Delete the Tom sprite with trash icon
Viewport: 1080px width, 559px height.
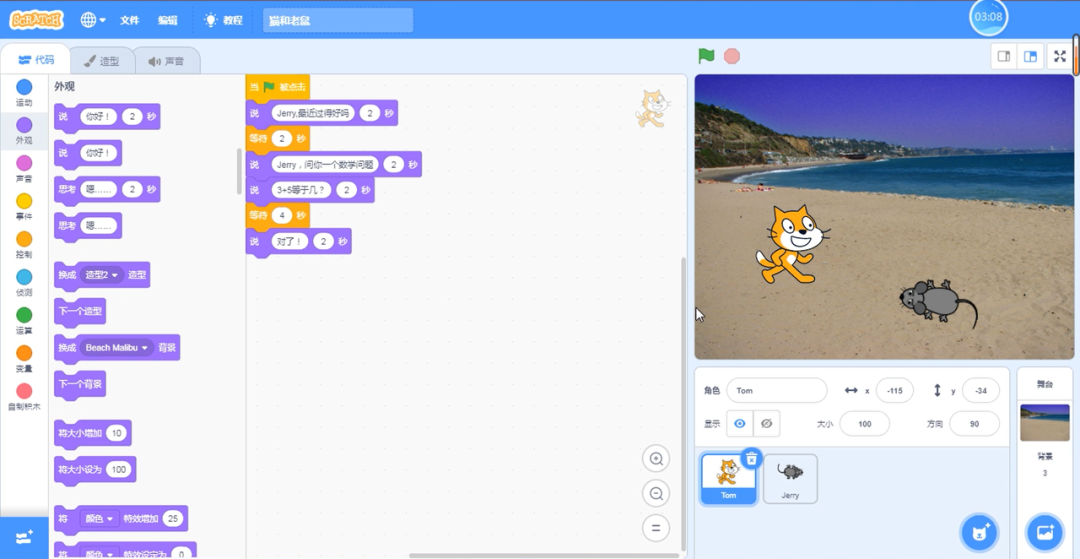(x=752, y=458)
